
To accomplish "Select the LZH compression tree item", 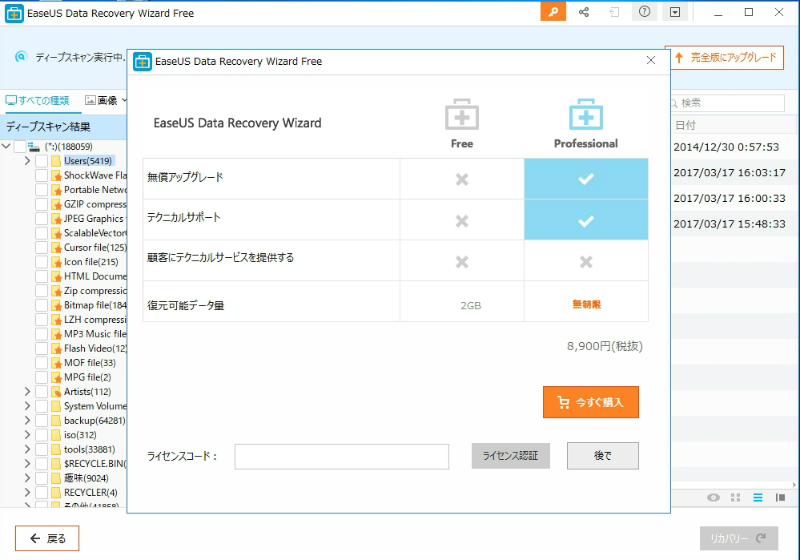I will (x=95, y=320).
